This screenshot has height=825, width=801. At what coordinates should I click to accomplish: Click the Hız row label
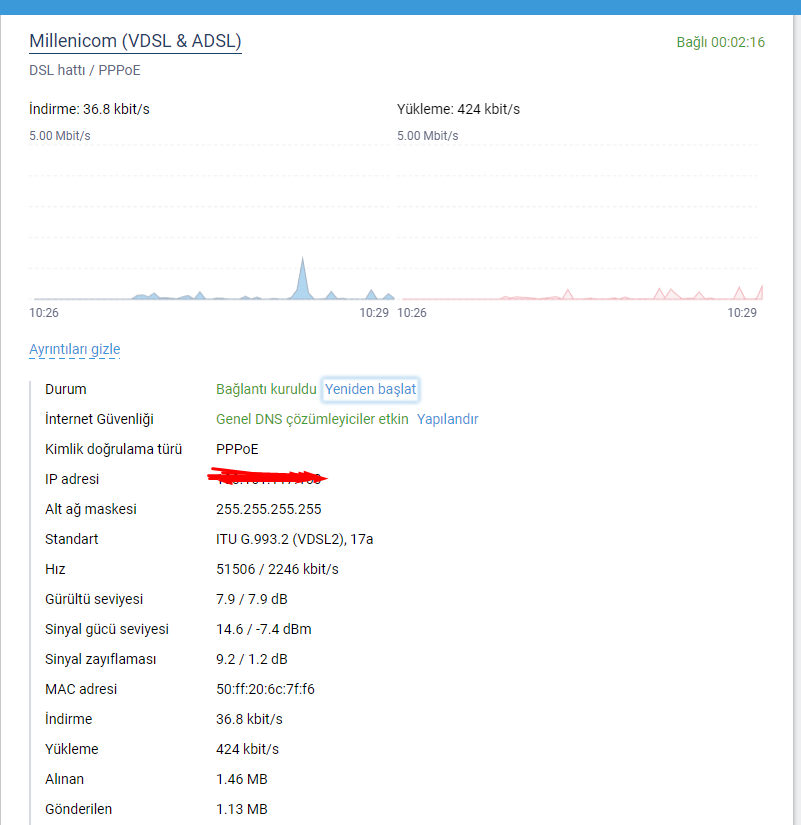(55, 569)
